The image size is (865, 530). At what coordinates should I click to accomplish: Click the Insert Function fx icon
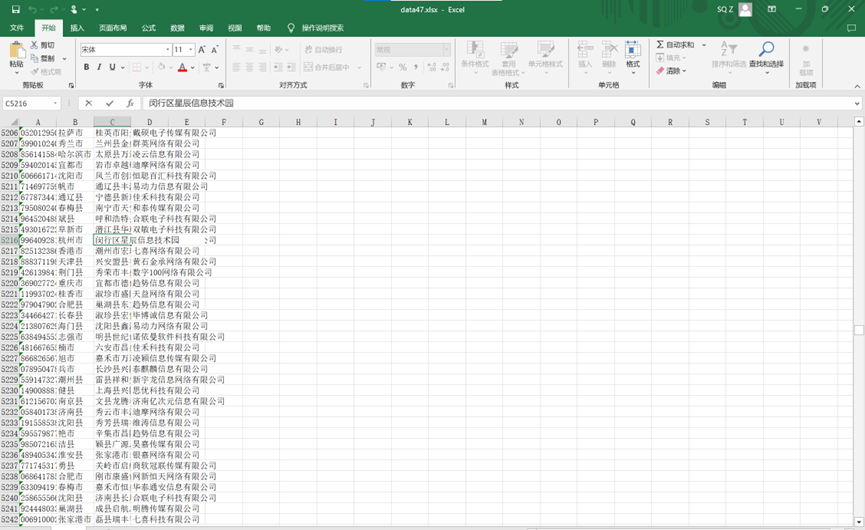[x=130, y=103]
